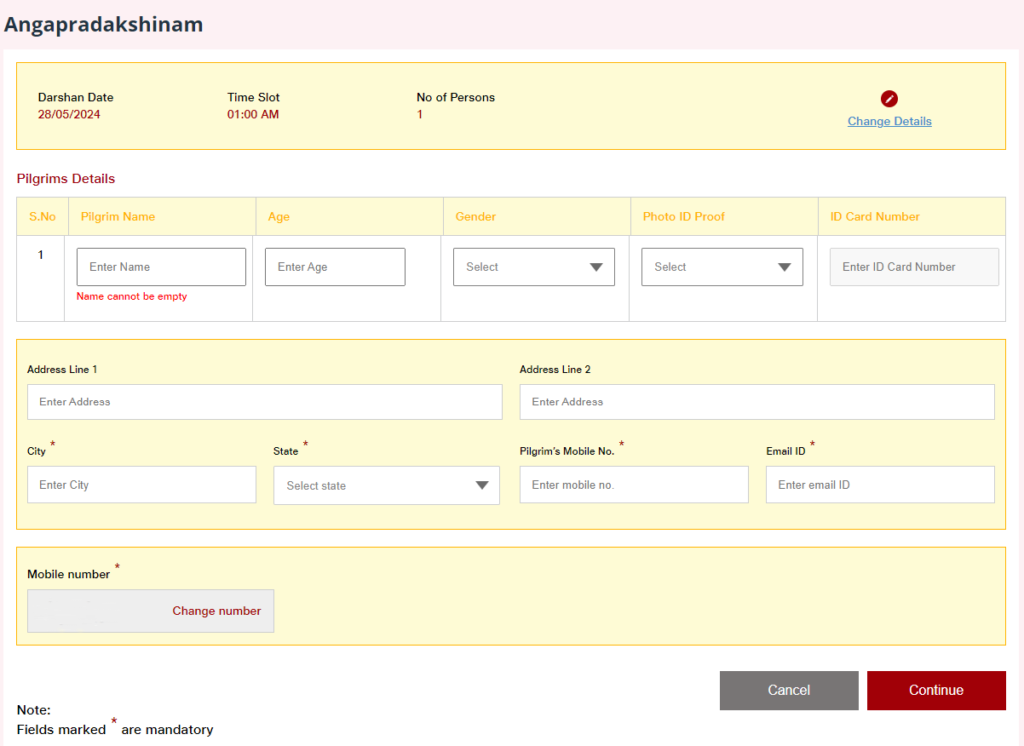The image size is (1024, 746).
Task: Focus the Enter Age field
Action: coord(335,267)
